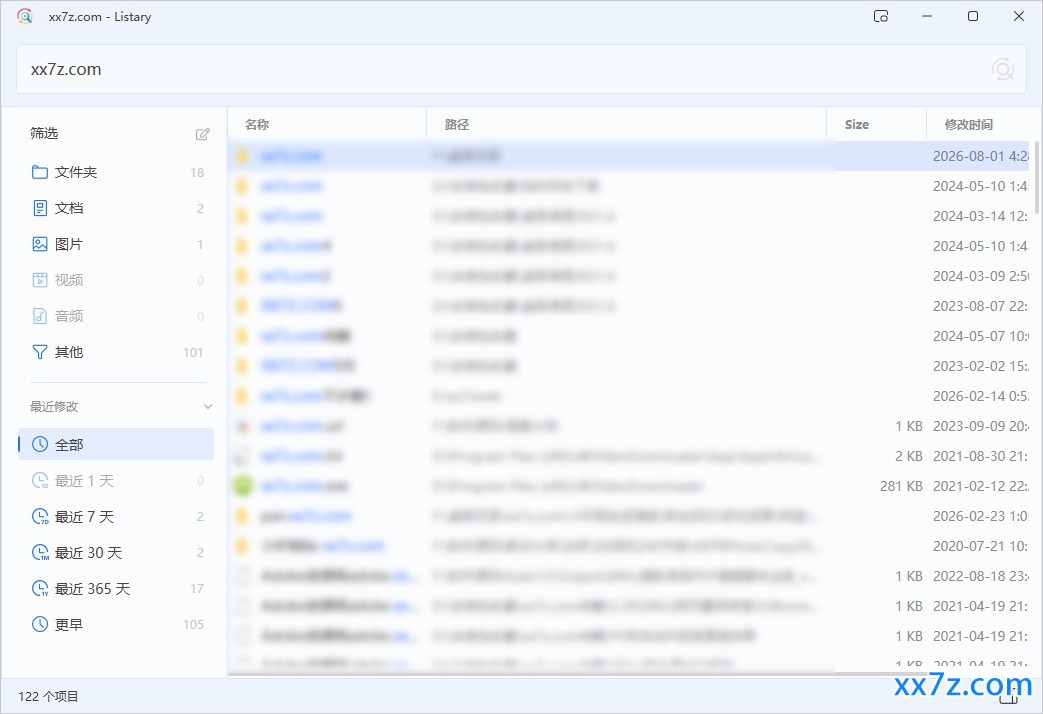Select 最近 1 天 time filter
The height and width of the screenshot is (714, 1043).
[116, 480]
